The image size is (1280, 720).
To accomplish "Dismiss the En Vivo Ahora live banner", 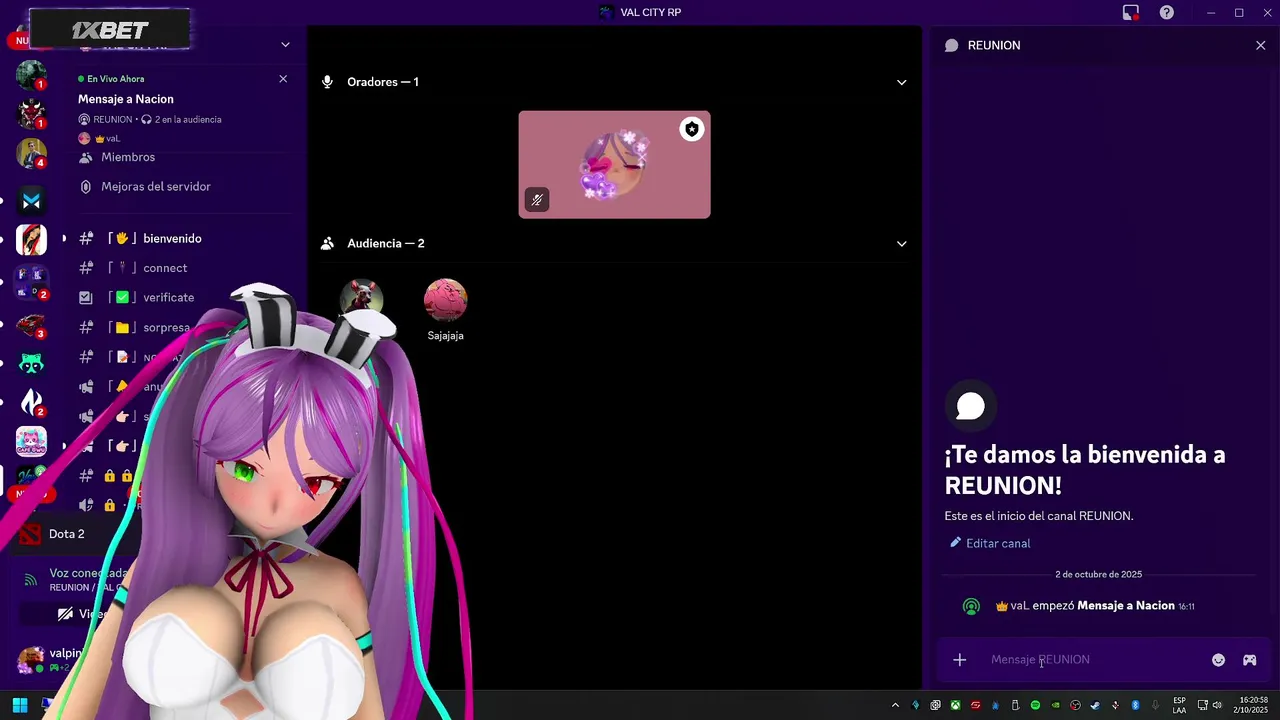I will (283, 79).
